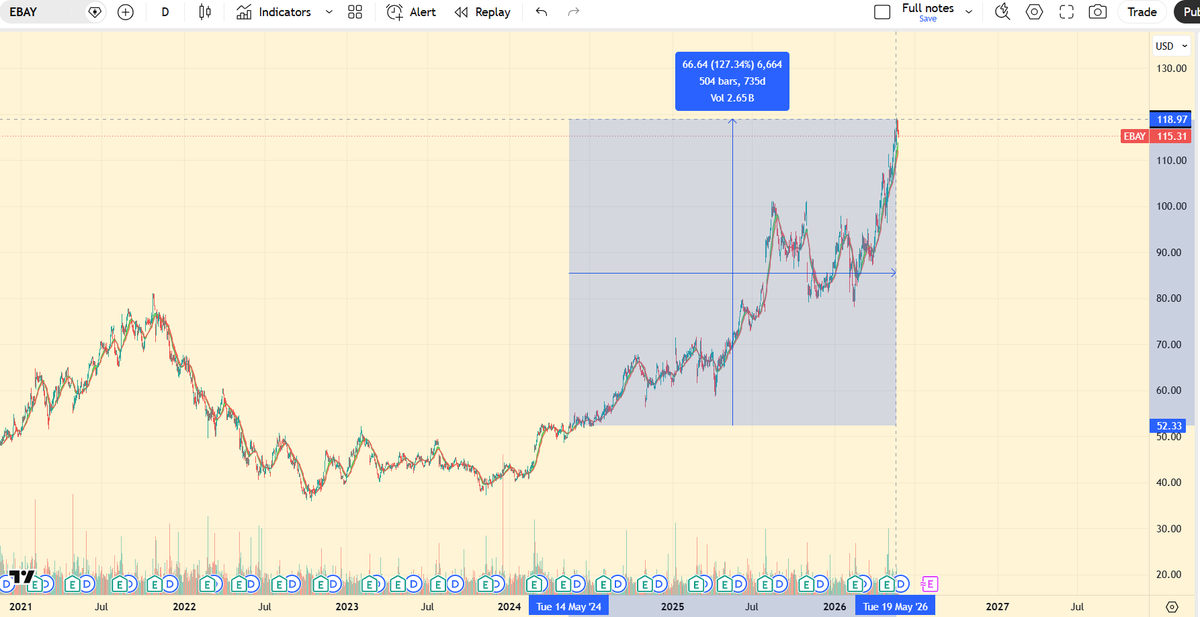Expand the Full notes layout chevron
The width and height of the screenshot is (1200, 617).
click(968, 12)
